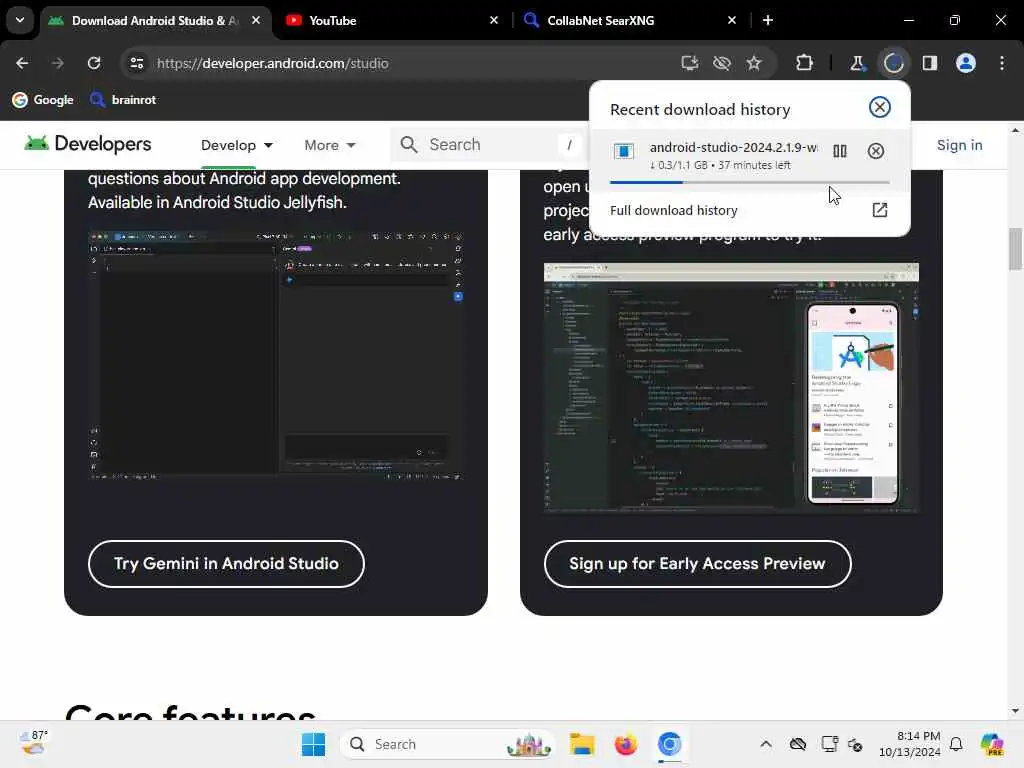Click the developer site Search field
Screen dimensions: 1024x768
coord(490,144)
